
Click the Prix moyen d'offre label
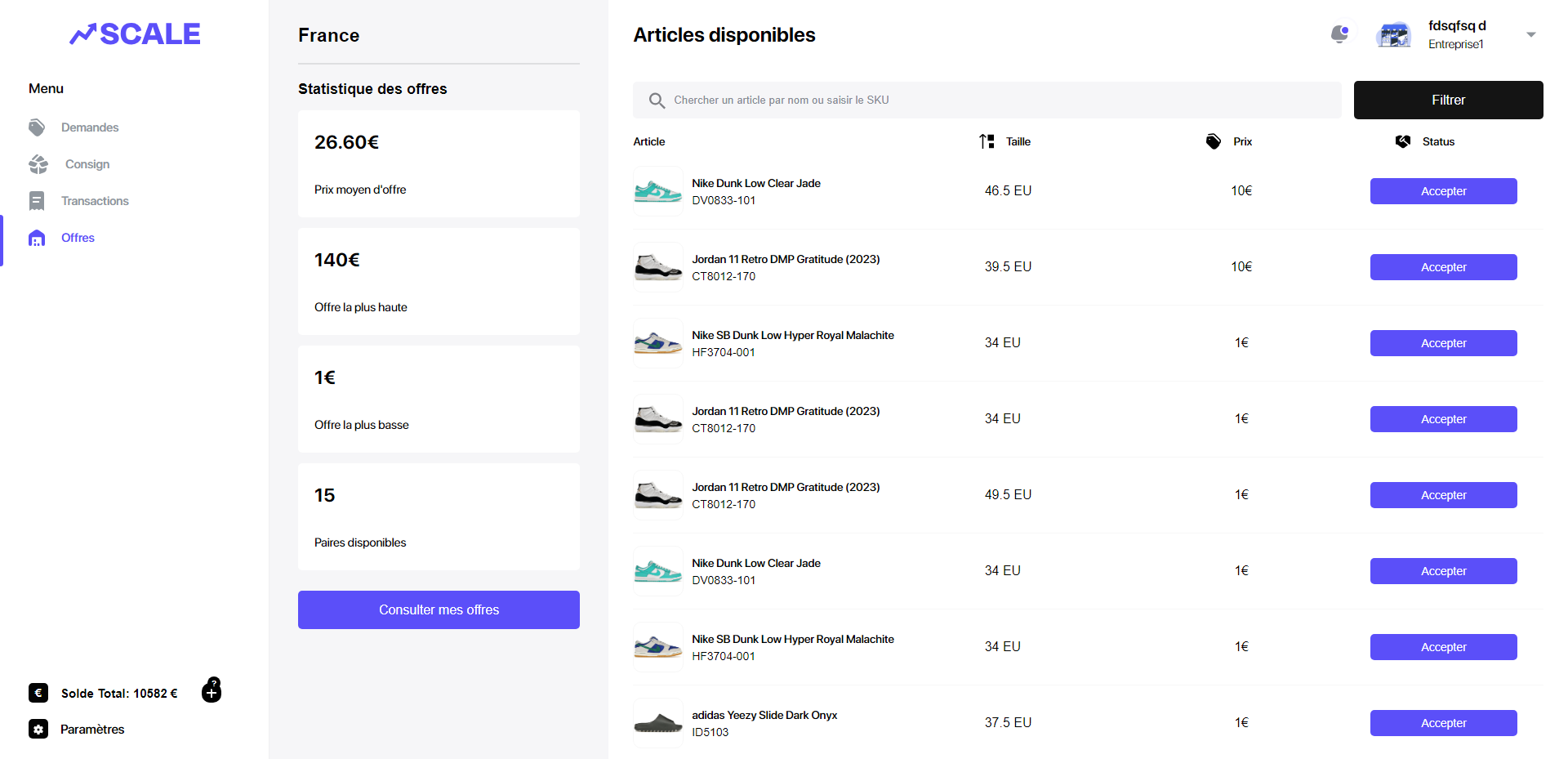click(360, 190)
